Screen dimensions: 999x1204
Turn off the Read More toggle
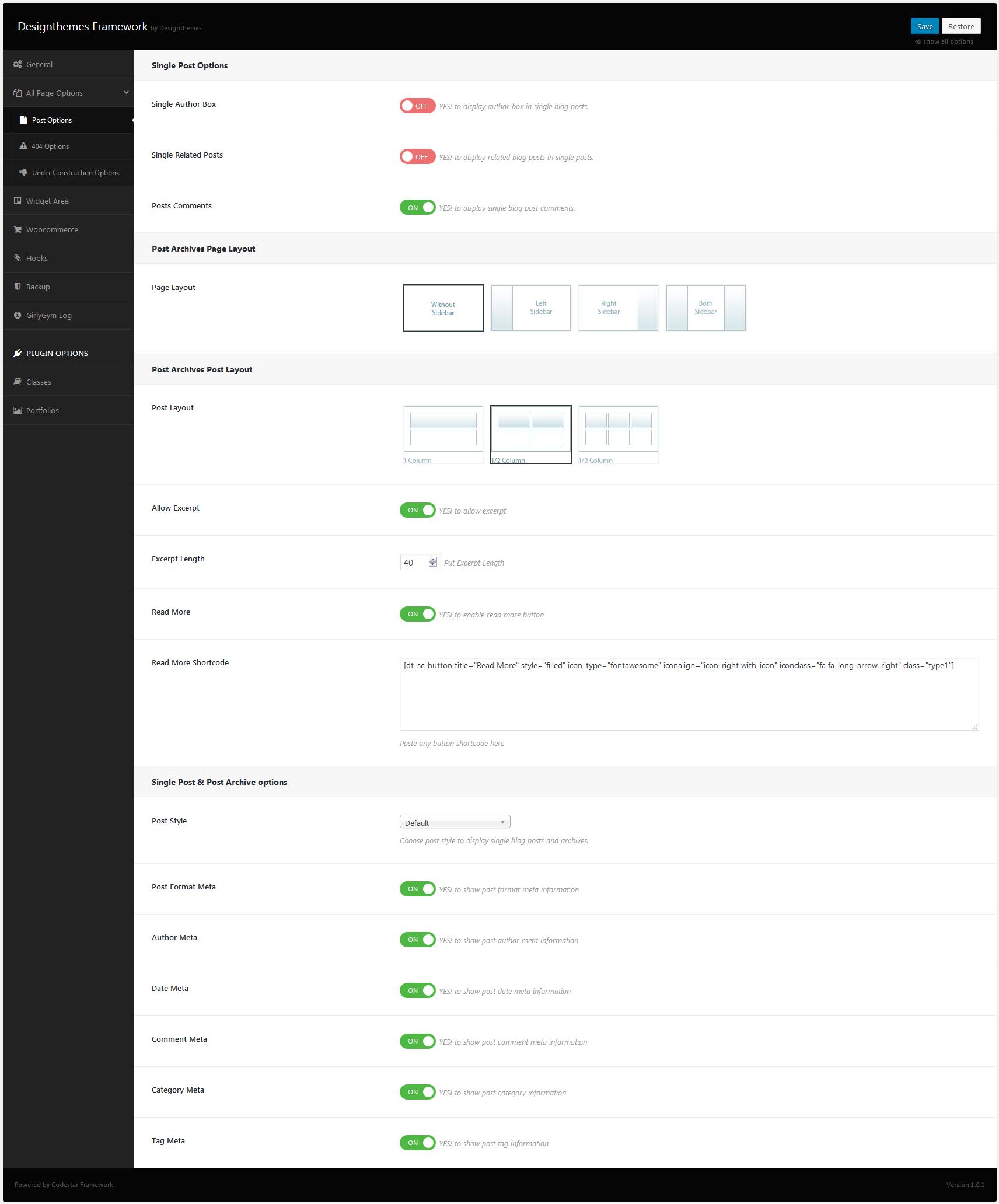coord(417,614)
